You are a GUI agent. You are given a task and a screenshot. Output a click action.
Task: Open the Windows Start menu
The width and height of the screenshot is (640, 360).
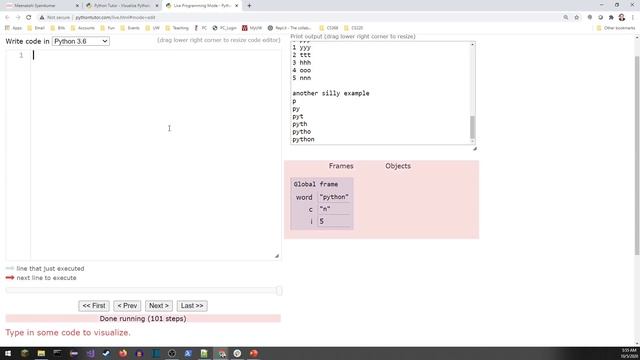(8, 353)
